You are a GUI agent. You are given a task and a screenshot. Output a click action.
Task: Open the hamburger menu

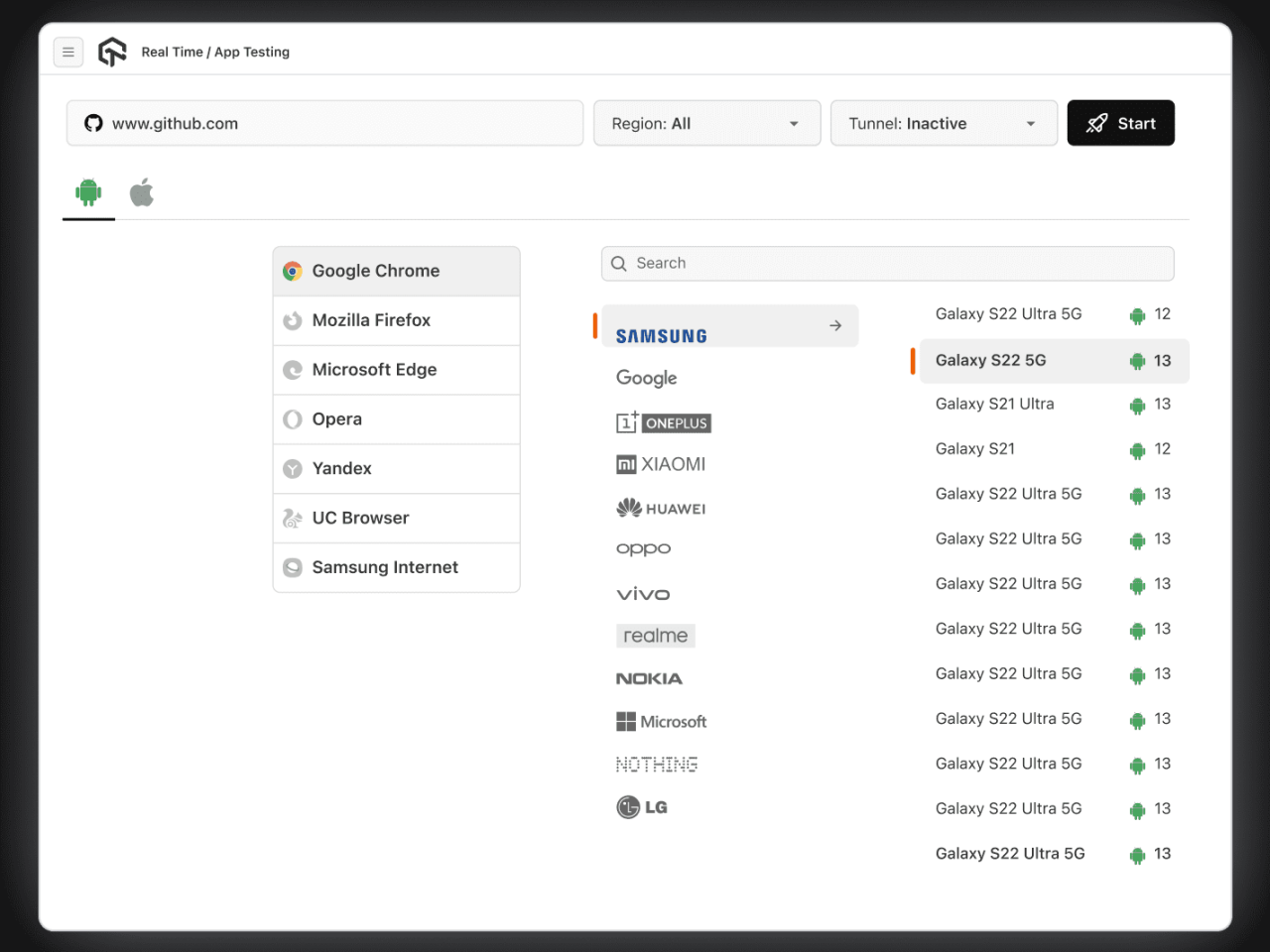coord(68,52)
